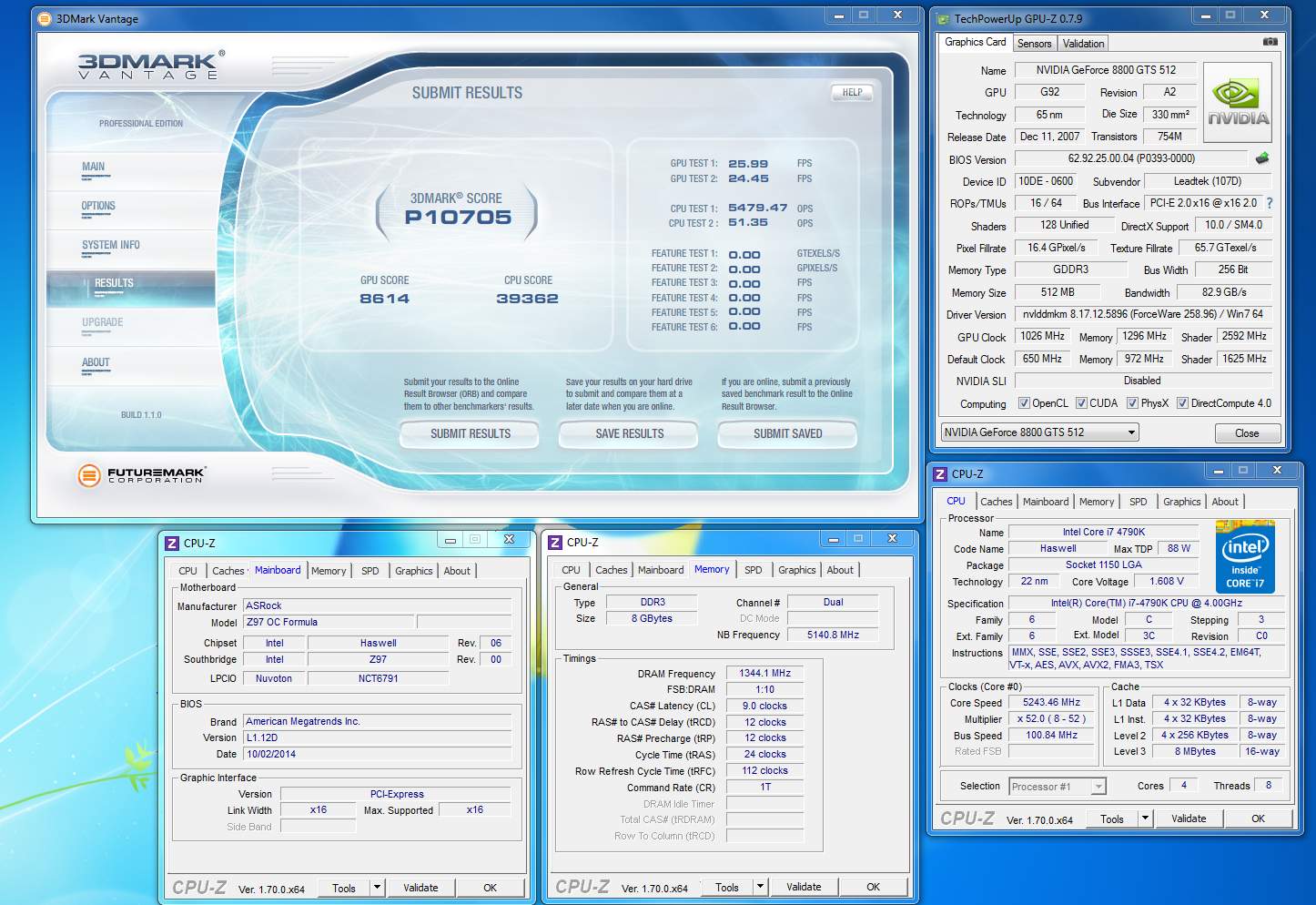Click the UPGRADE item in 3DMark sidebar
The height and width of the screenshot is (905, 1316).
(102, 322)
